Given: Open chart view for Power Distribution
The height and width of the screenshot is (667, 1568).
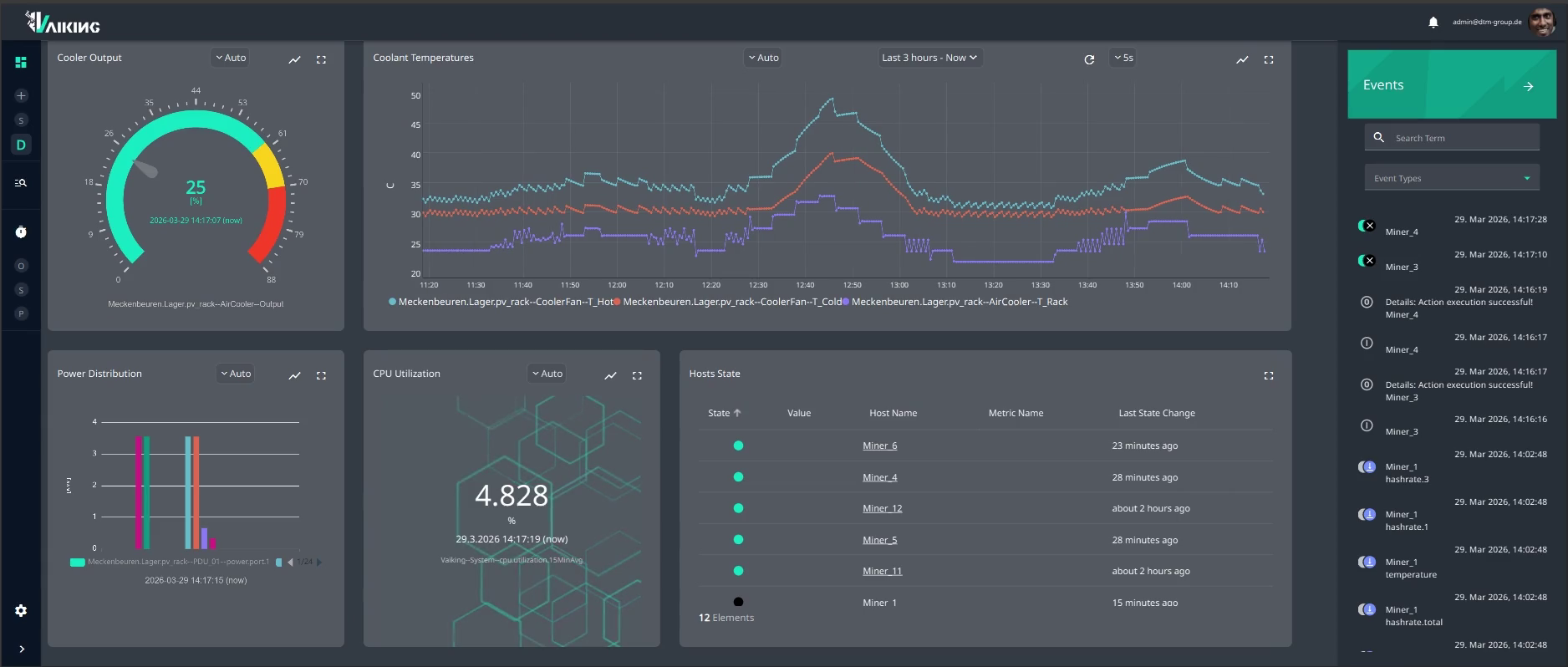Looking at the screenshot, I should pos(294,375).
